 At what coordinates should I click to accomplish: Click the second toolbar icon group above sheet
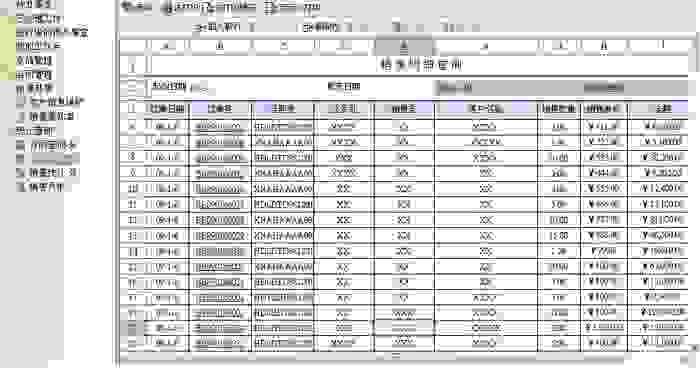tap(208, 7)
